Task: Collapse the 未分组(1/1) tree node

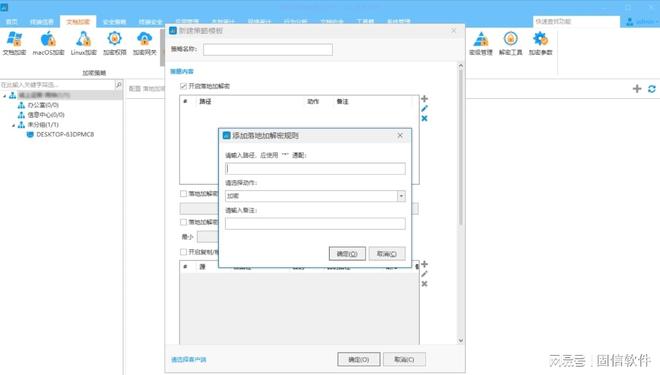Action: [13, 125]
